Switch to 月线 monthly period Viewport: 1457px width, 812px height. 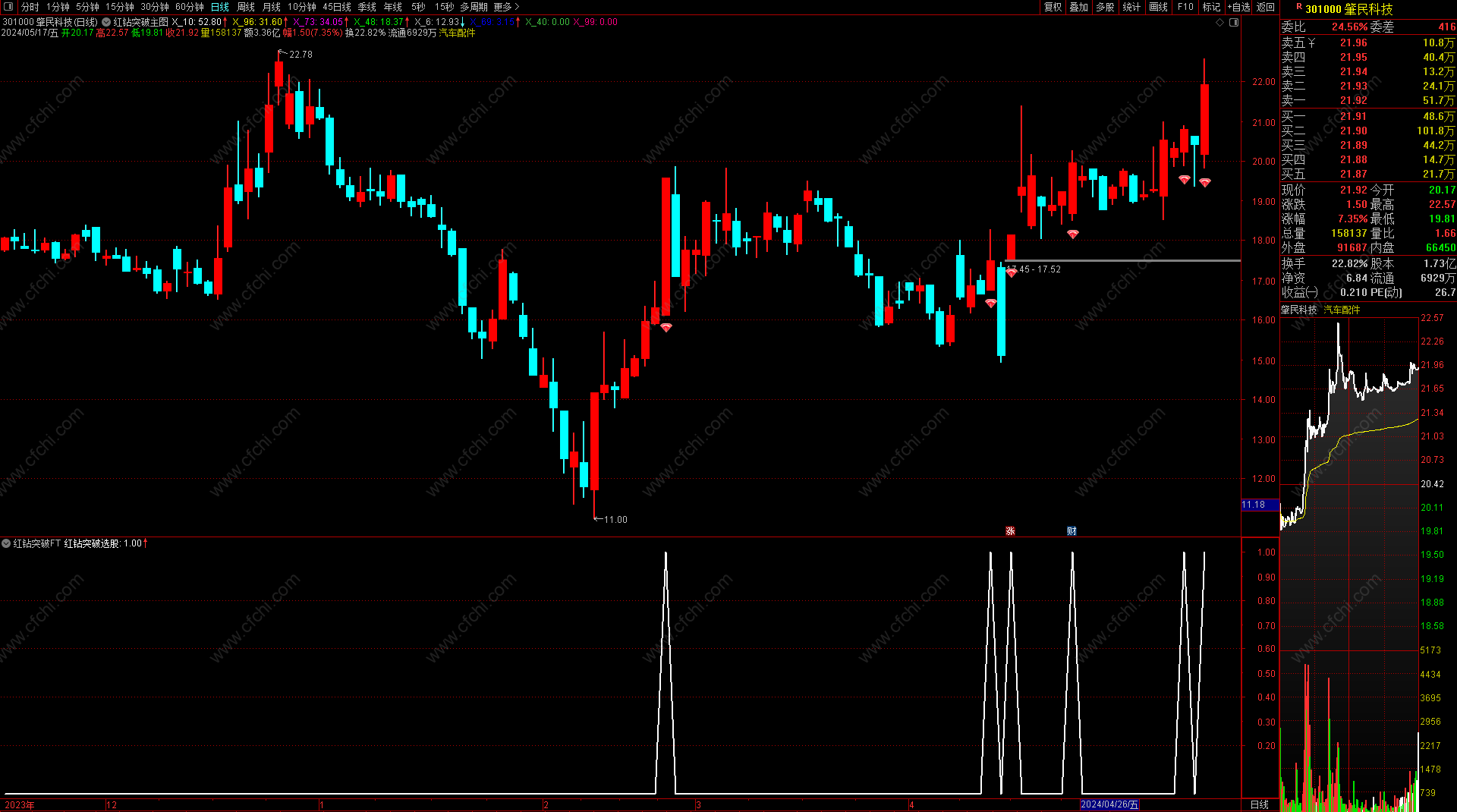click(x=272, y=7)
